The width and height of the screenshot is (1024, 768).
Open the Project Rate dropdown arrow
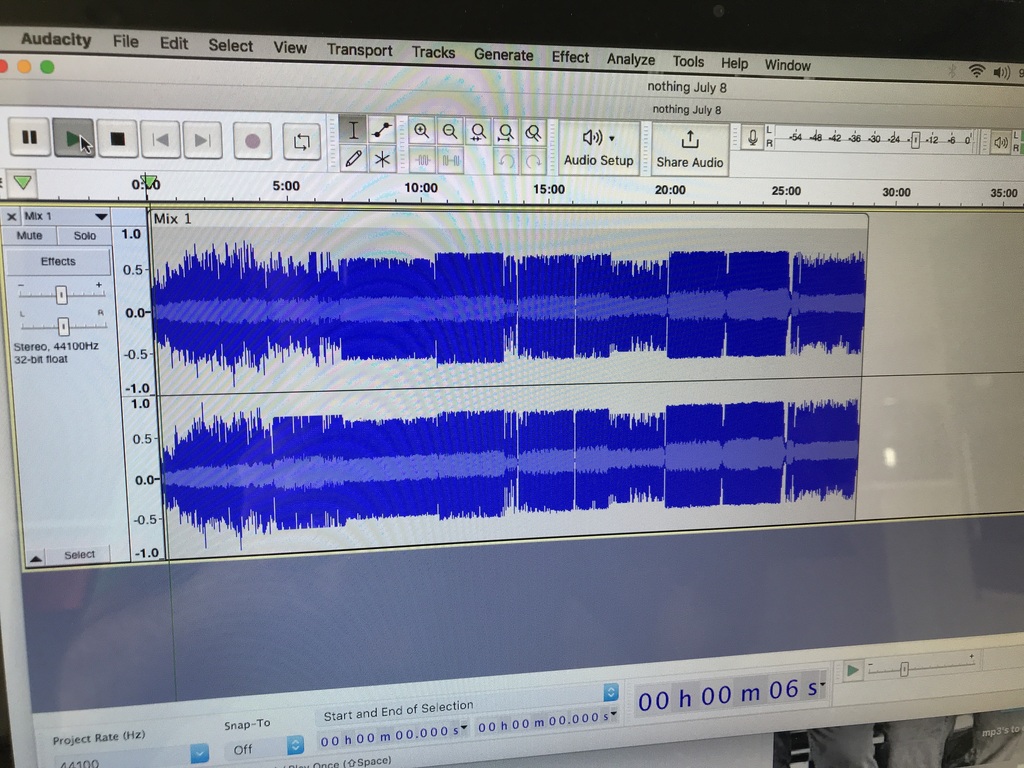[x=200, y=753]
